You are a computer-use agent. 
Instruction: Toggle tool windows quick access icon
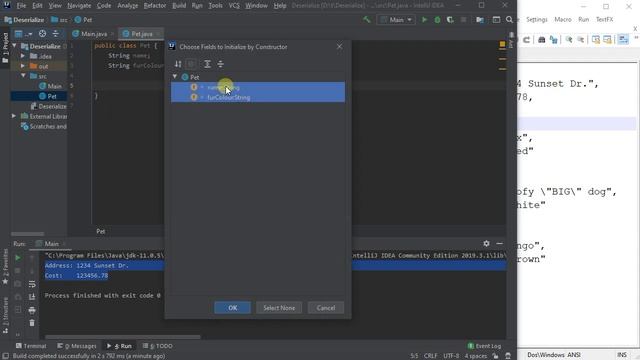tap(6, 356)
